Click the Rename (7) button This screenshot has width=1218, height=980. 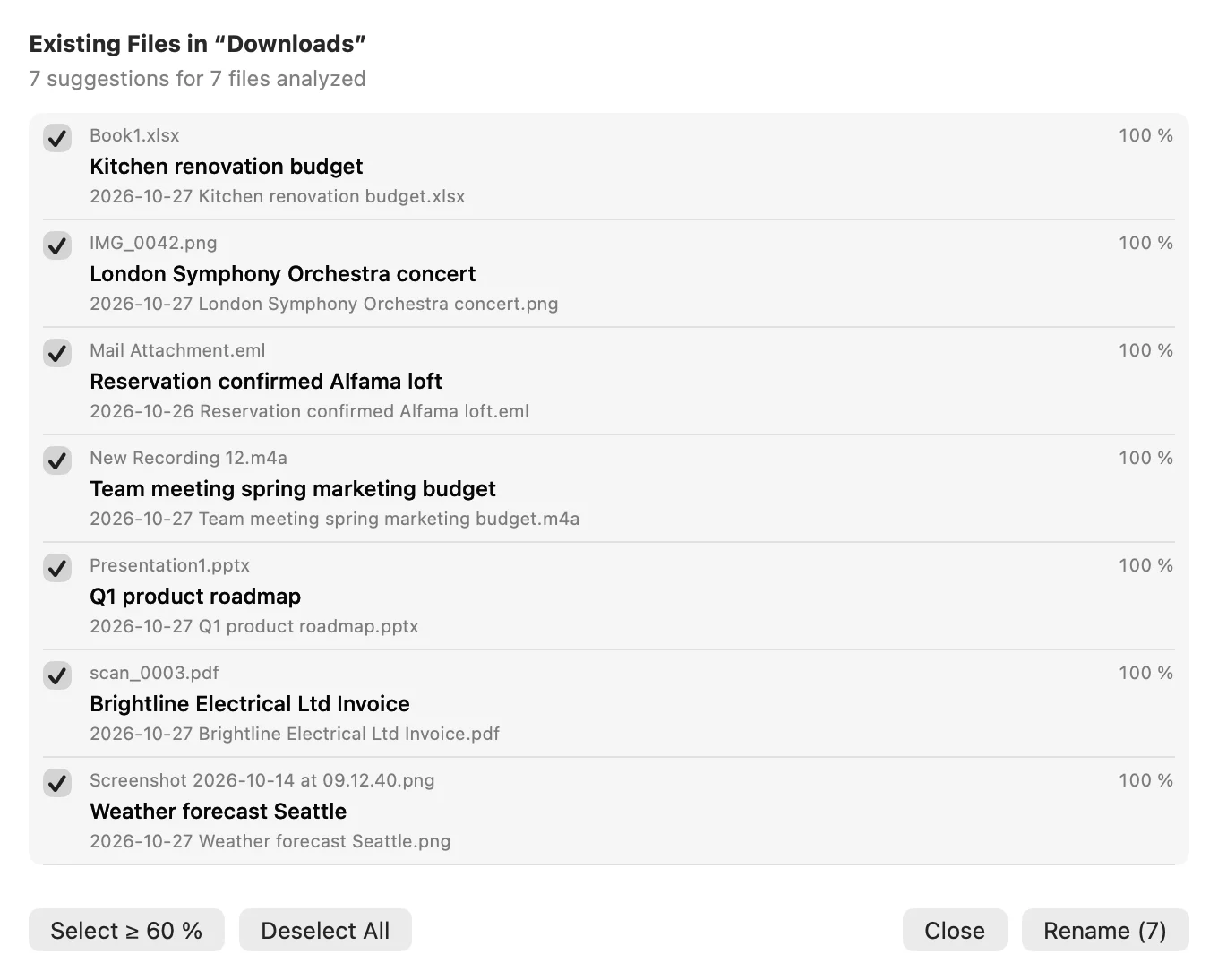click(x=1105, y=930)
